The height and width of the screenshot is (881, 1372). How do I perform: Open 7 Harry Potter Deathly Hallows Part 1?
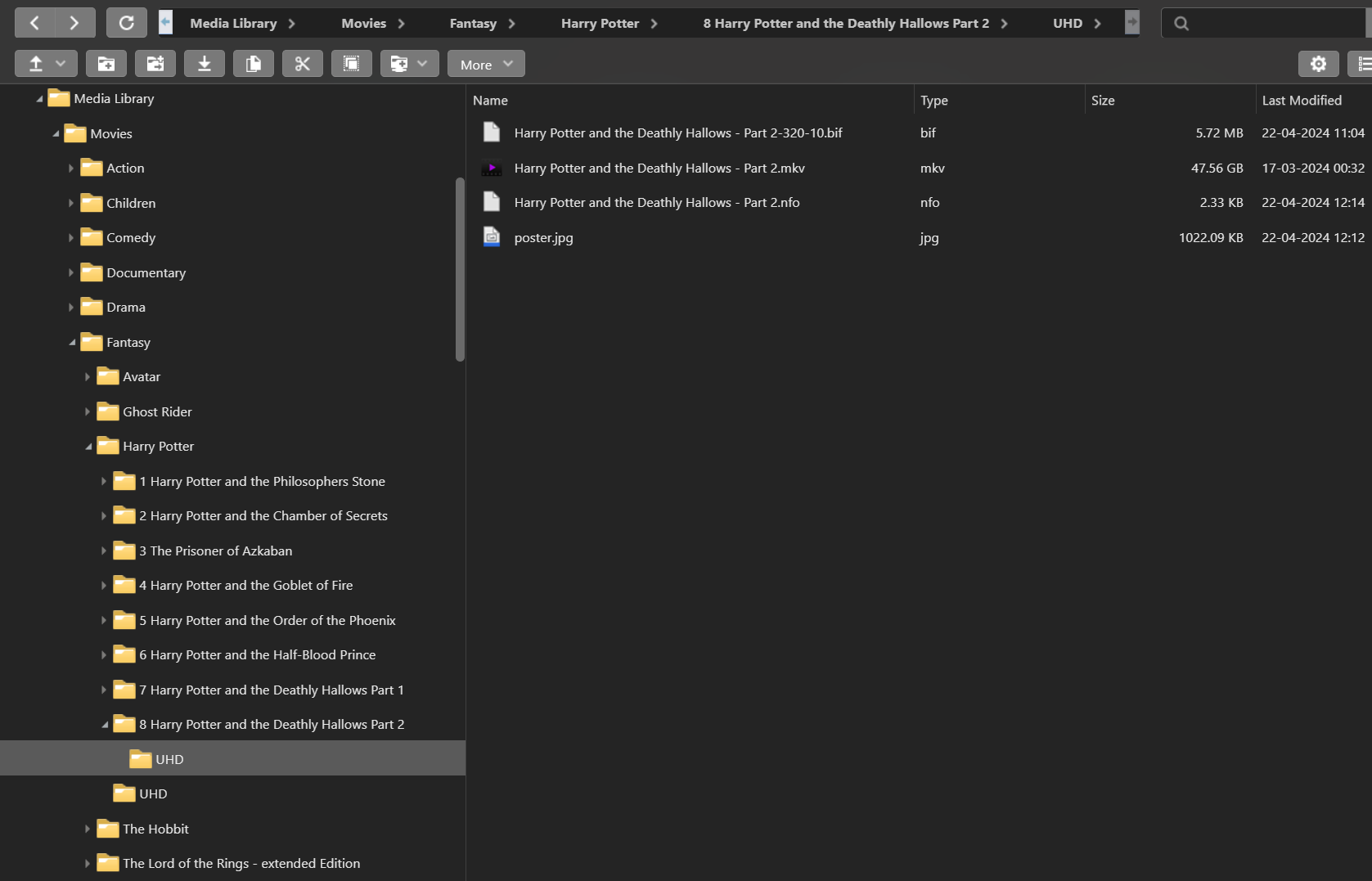(x=272, y=690)
